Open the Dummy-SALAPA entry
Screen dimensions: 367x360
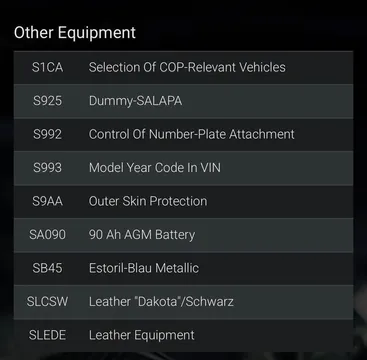(135, 101)
